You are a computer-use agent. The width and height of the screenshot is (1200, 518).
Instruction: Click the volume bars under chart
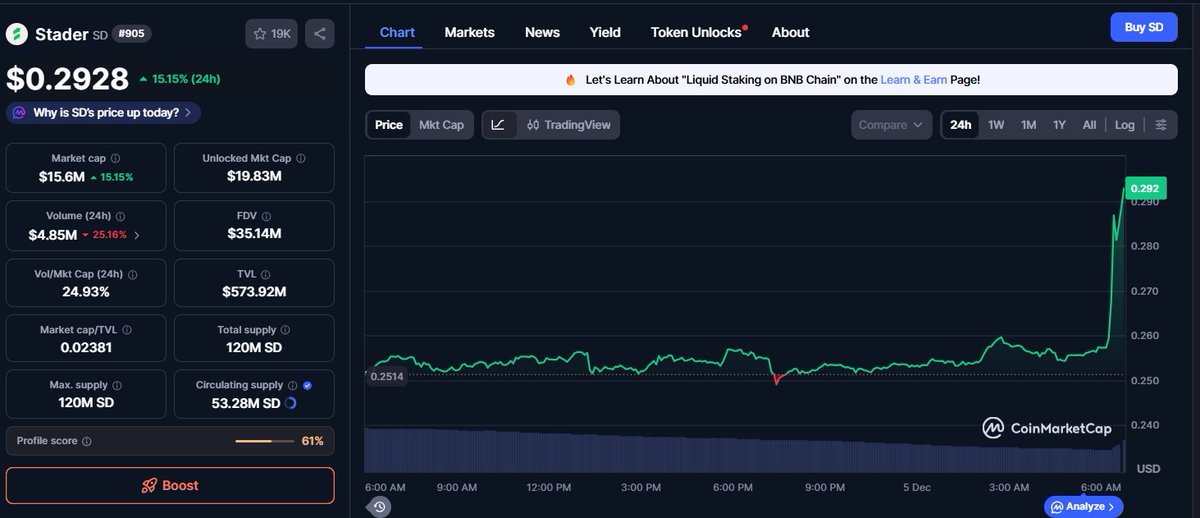745,451
